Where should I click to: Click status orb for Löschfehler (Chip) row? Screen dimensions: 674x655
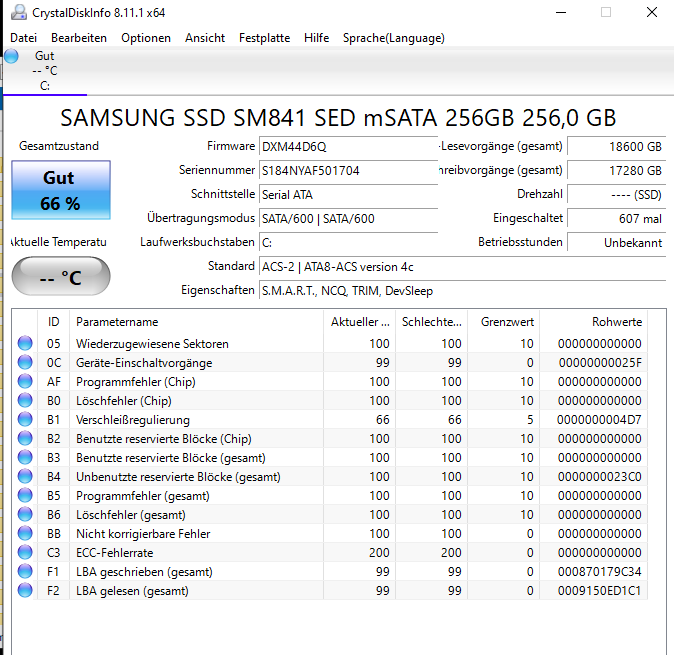tap(25, 400)
